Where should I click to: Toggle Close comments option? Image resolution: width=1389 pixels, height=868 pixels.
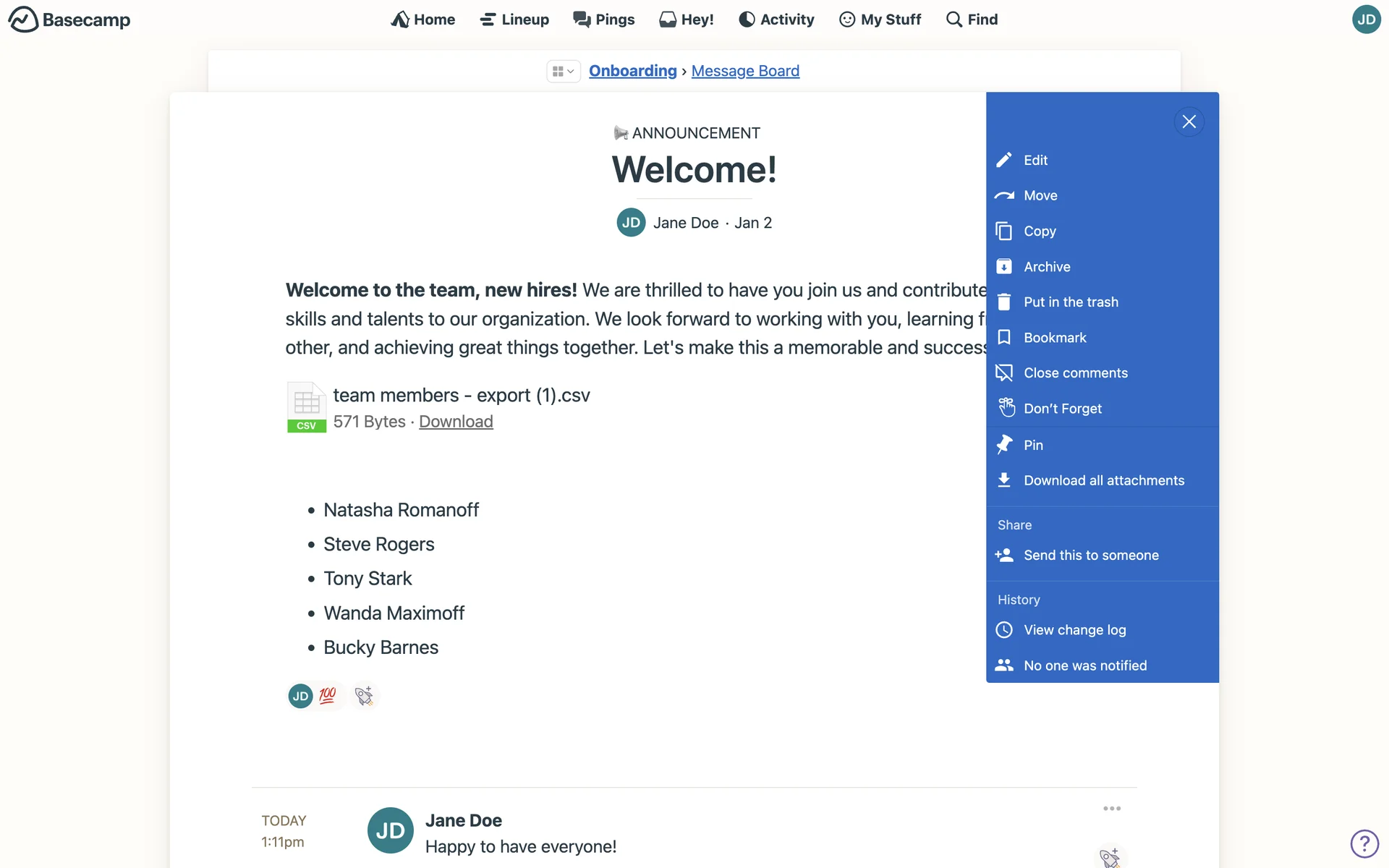1075,373
